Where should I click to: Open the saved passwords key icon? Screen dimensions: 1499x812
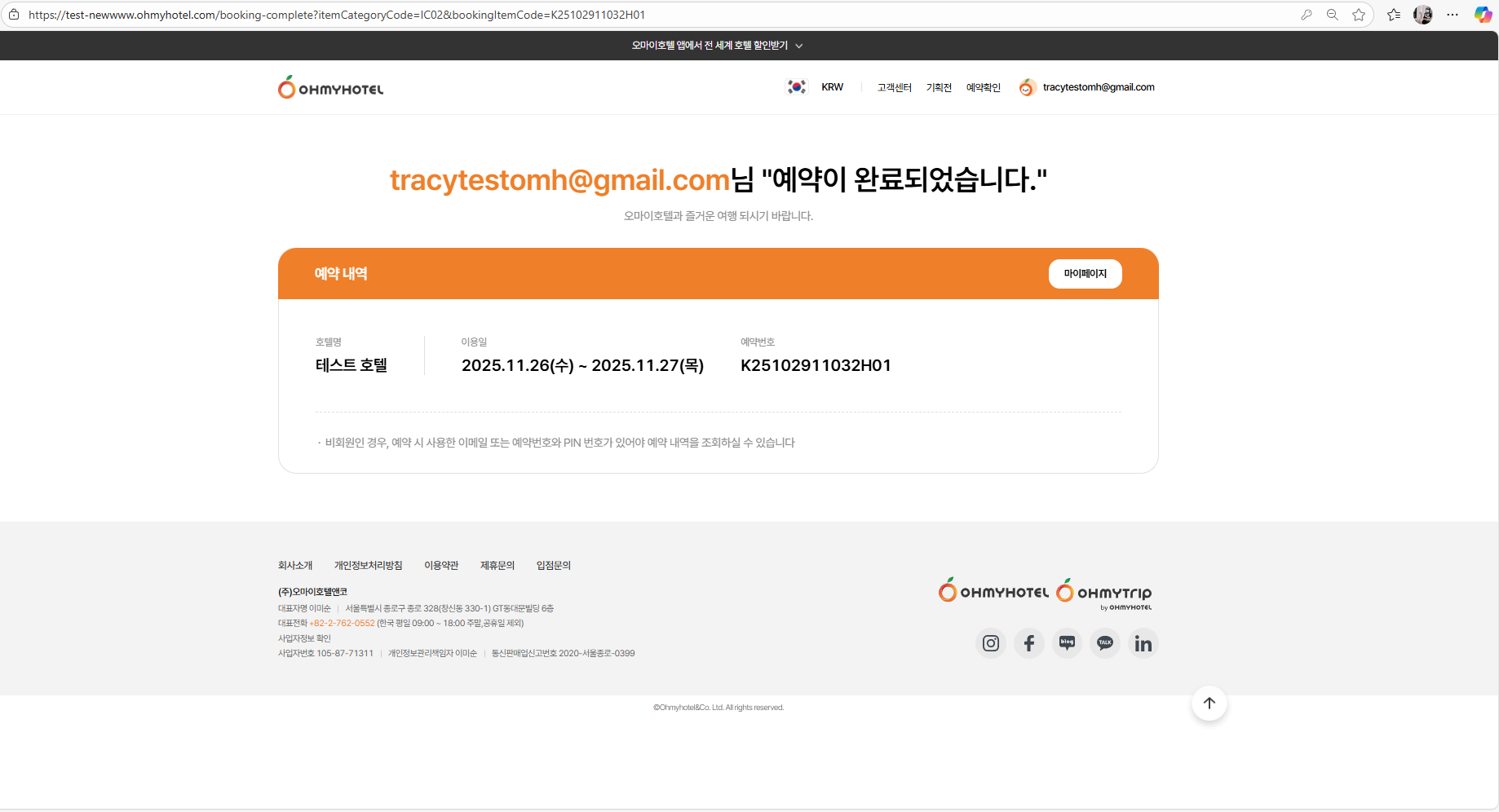(1307, 15)
